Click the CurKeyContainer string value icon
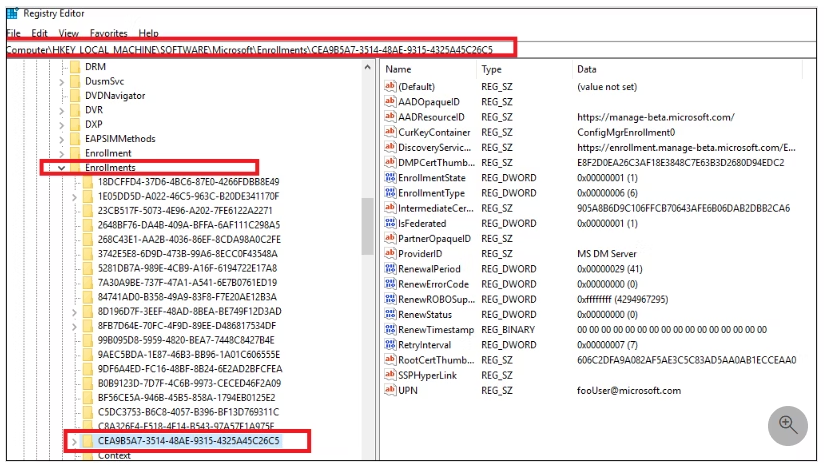The image size is (824, 468). pyautogui.click(x=390, y=132)
